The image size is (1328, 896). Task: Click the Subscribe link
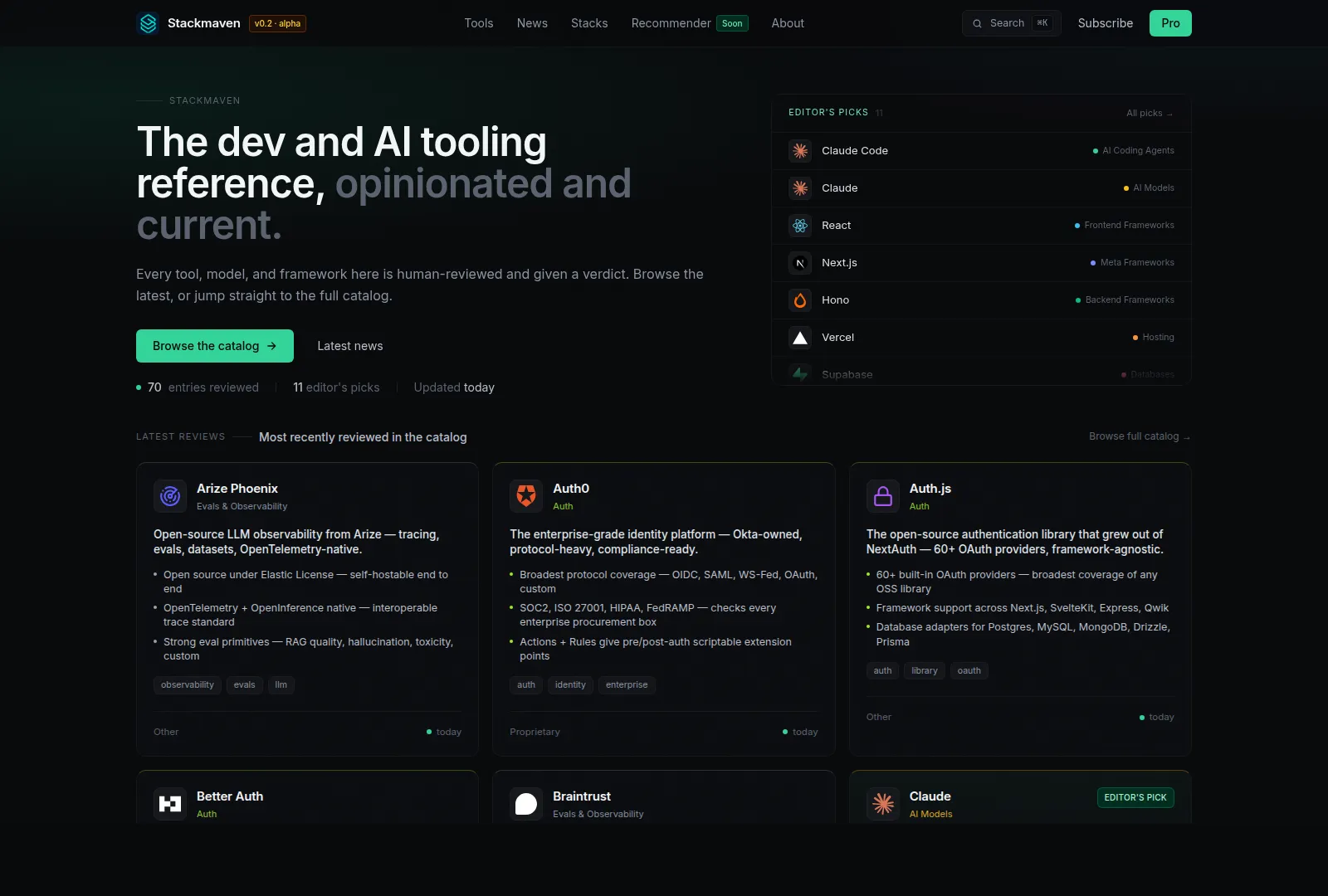click(1105, 23)
